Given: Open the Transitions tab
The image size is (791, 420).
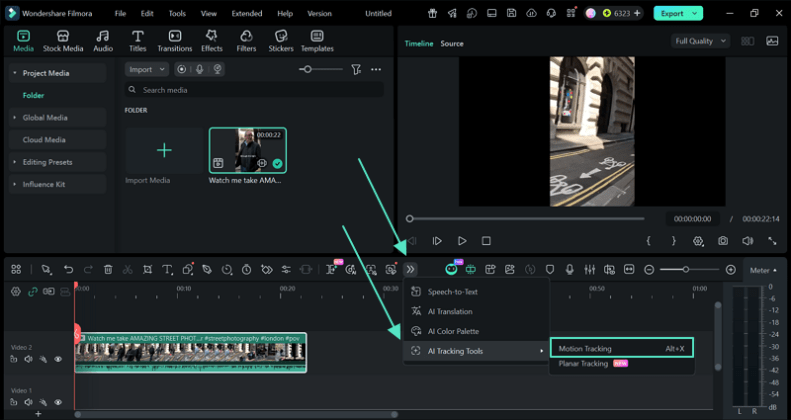Looking at the screenshot, I should [175, 41].
